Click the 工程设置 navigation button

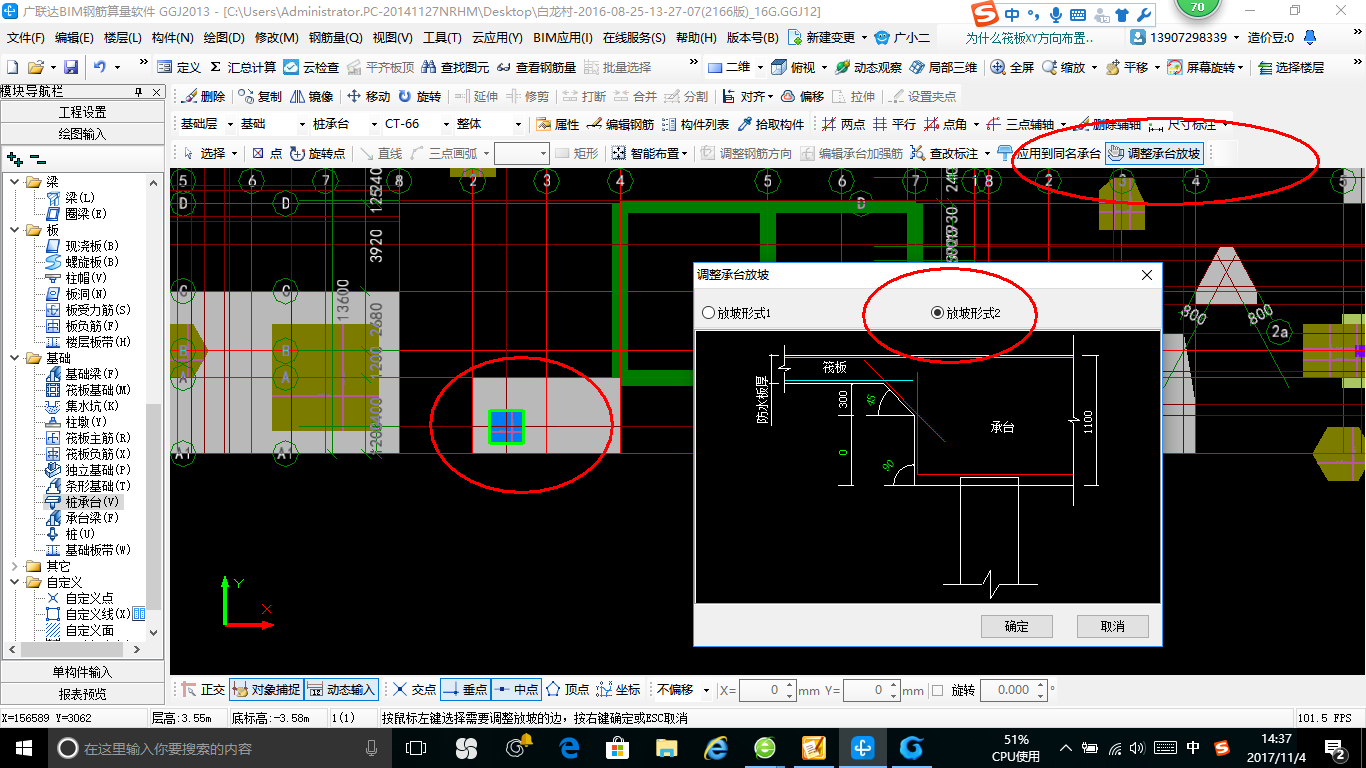82,112
